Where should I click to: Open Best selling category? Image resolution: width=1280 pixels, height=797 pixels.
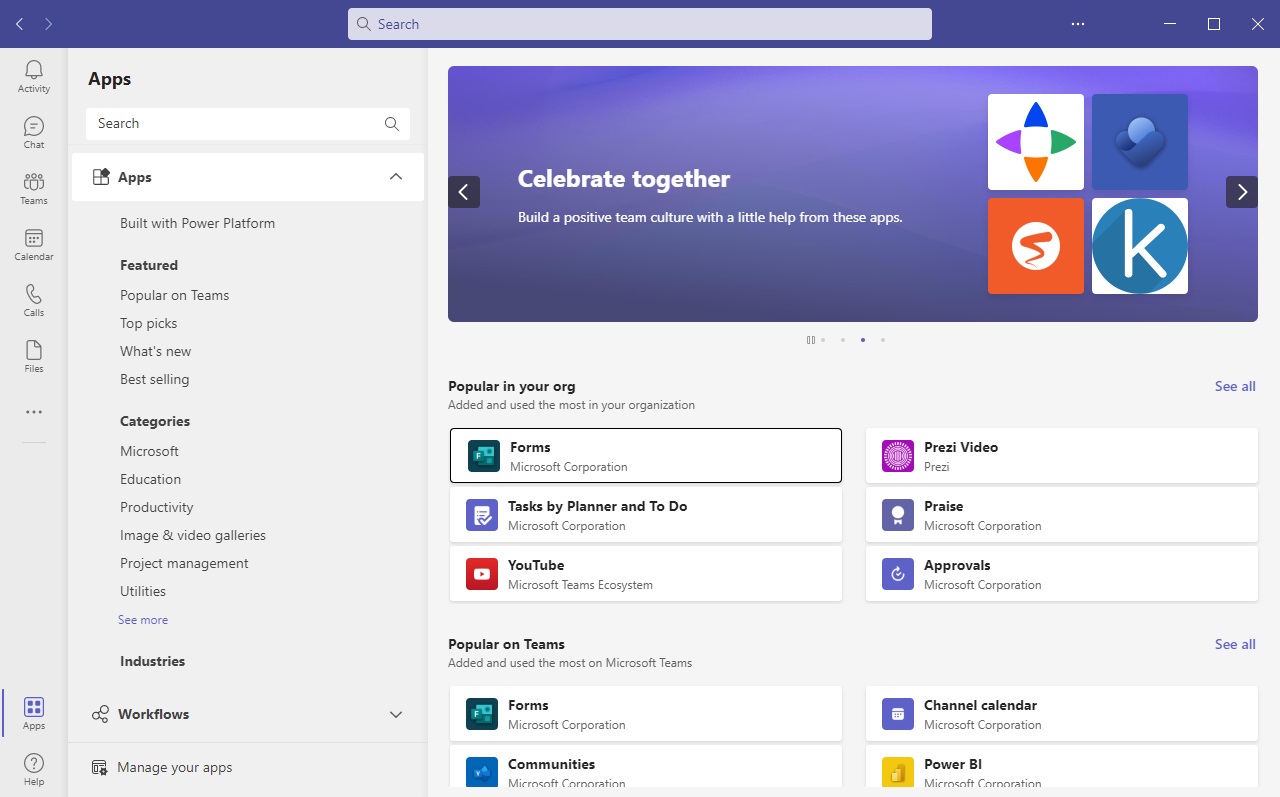click(x=155, y=379)
